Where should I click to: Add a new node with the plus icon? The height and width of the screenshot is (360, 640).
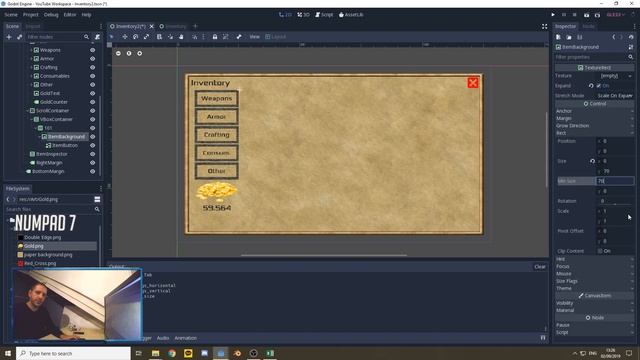pyautogui.click(x=9, y=37)
